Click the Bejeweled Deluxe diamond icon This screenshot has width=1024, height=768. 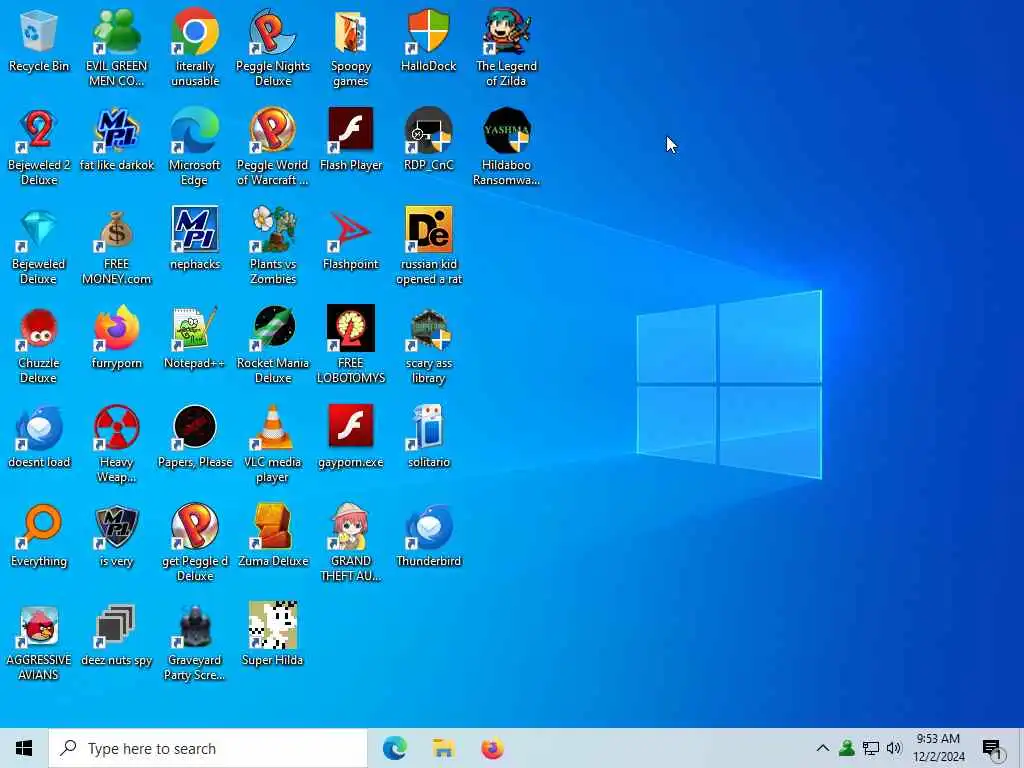coord(39,246)
